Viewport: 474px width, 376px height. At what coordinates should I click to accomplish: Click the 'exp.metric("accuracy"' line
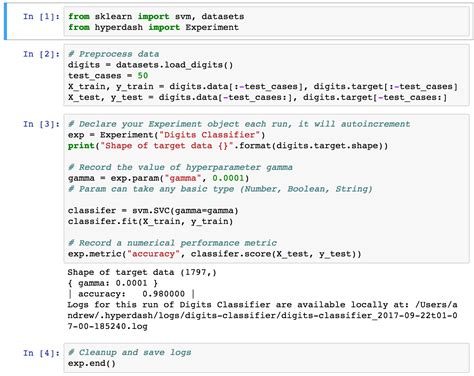click(215, 254)
